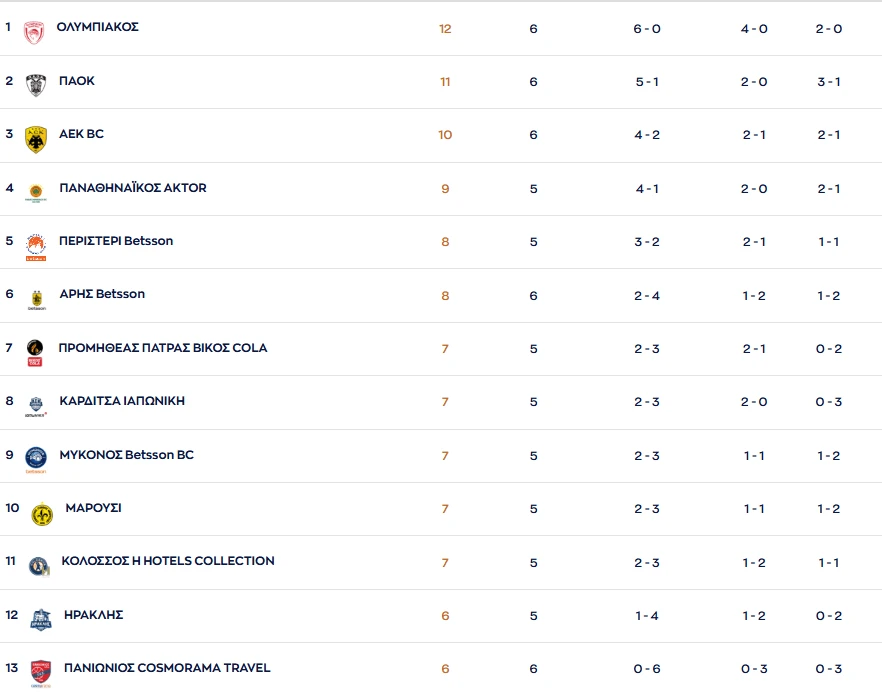Select the Mykonos Betsson BC logo

click(x=36, y=458)
